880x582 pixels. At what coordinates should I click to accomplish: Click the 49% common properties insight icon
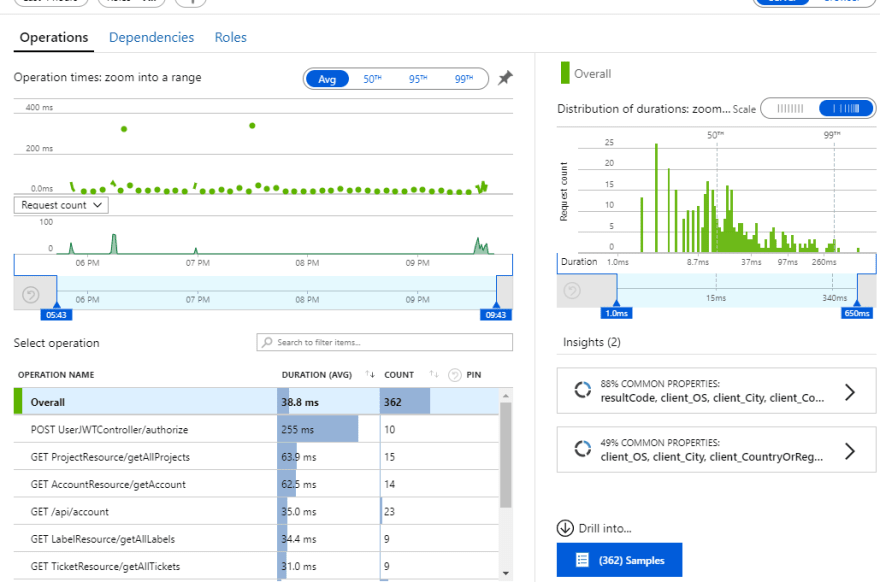[x=583, y=448]
